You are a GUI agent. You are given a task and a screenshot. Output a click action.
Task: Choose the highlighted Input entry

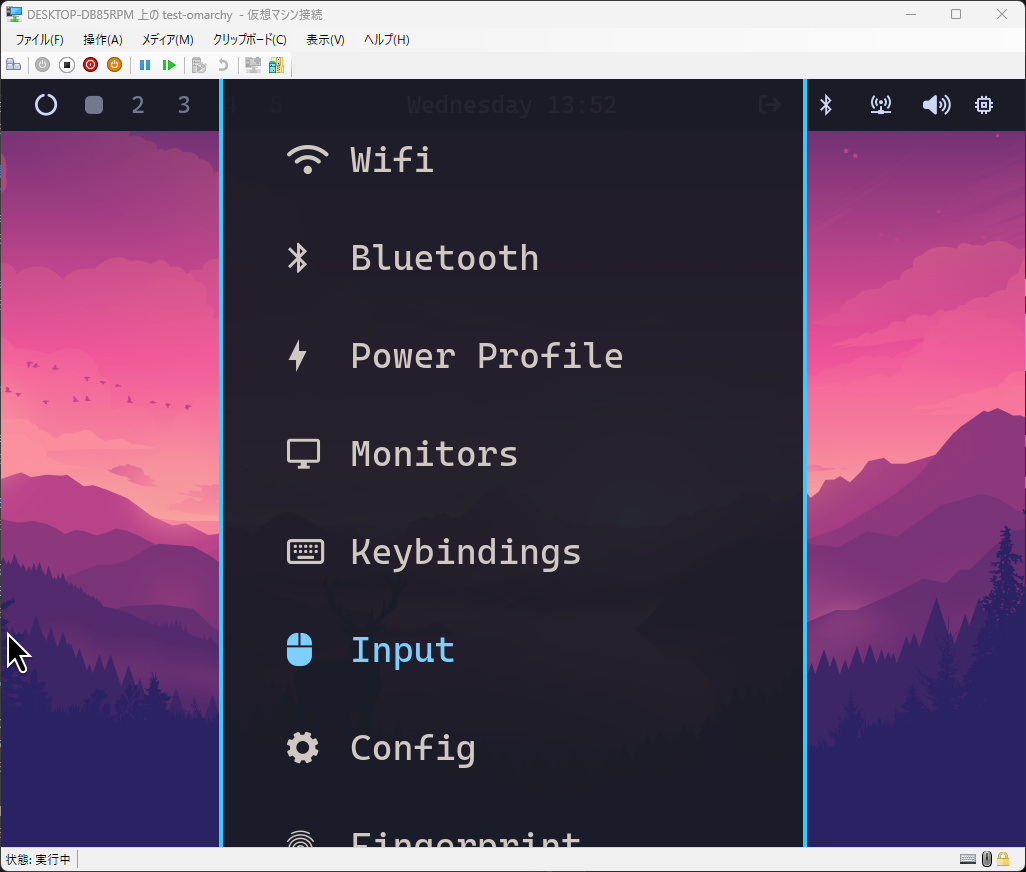click(x=512, y=650)
